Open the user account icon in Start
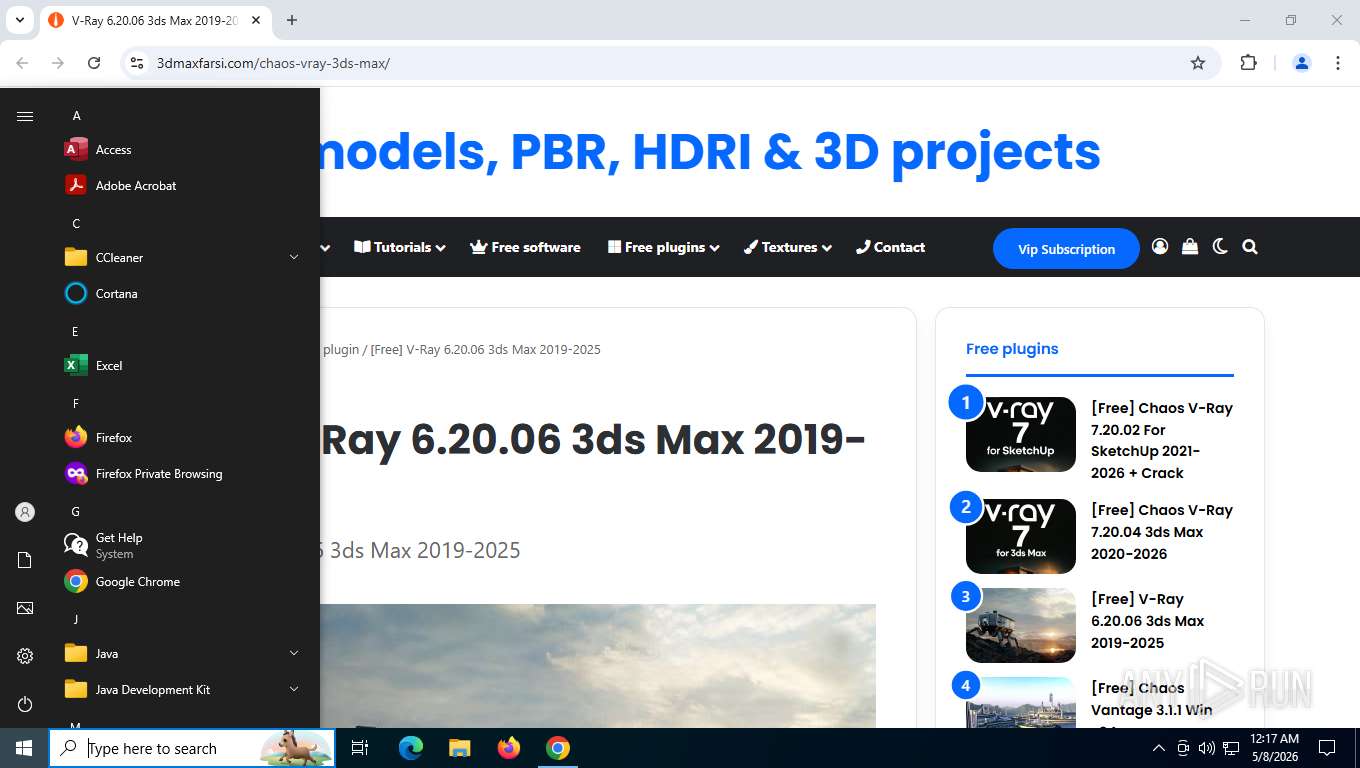Image resolution: width=1360 pixels, height=768 pixels. point(25,512)
